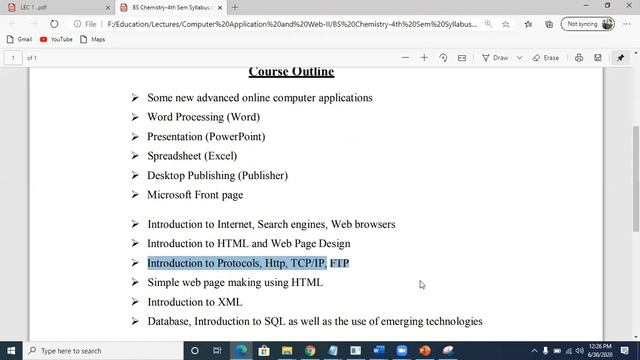Click the 'Database, Introduction to SQL' line
640x360 pixels.
(x=315, y=322)
